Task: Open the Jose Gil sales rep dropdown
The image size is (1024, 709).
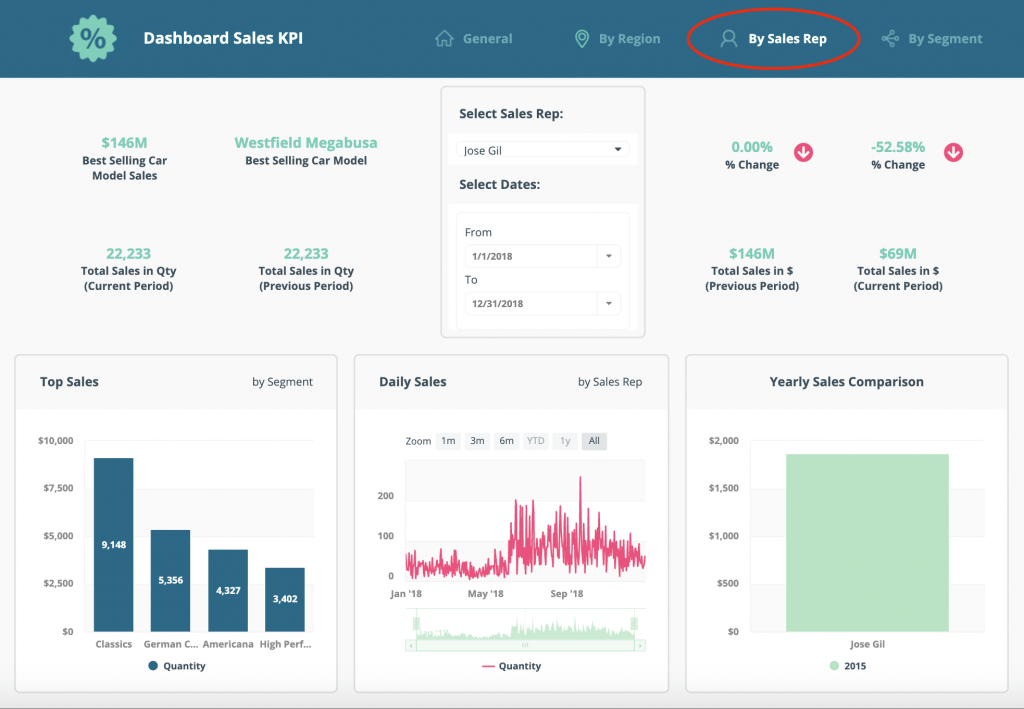Action: tap(542, 150)
